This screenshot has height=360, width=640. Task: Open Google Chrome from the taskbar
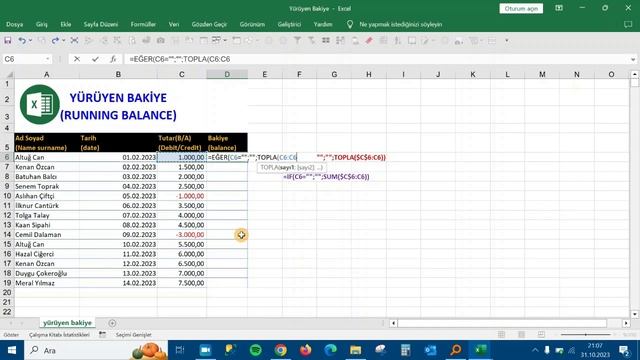pyautogui.click(x=280, y=350)
